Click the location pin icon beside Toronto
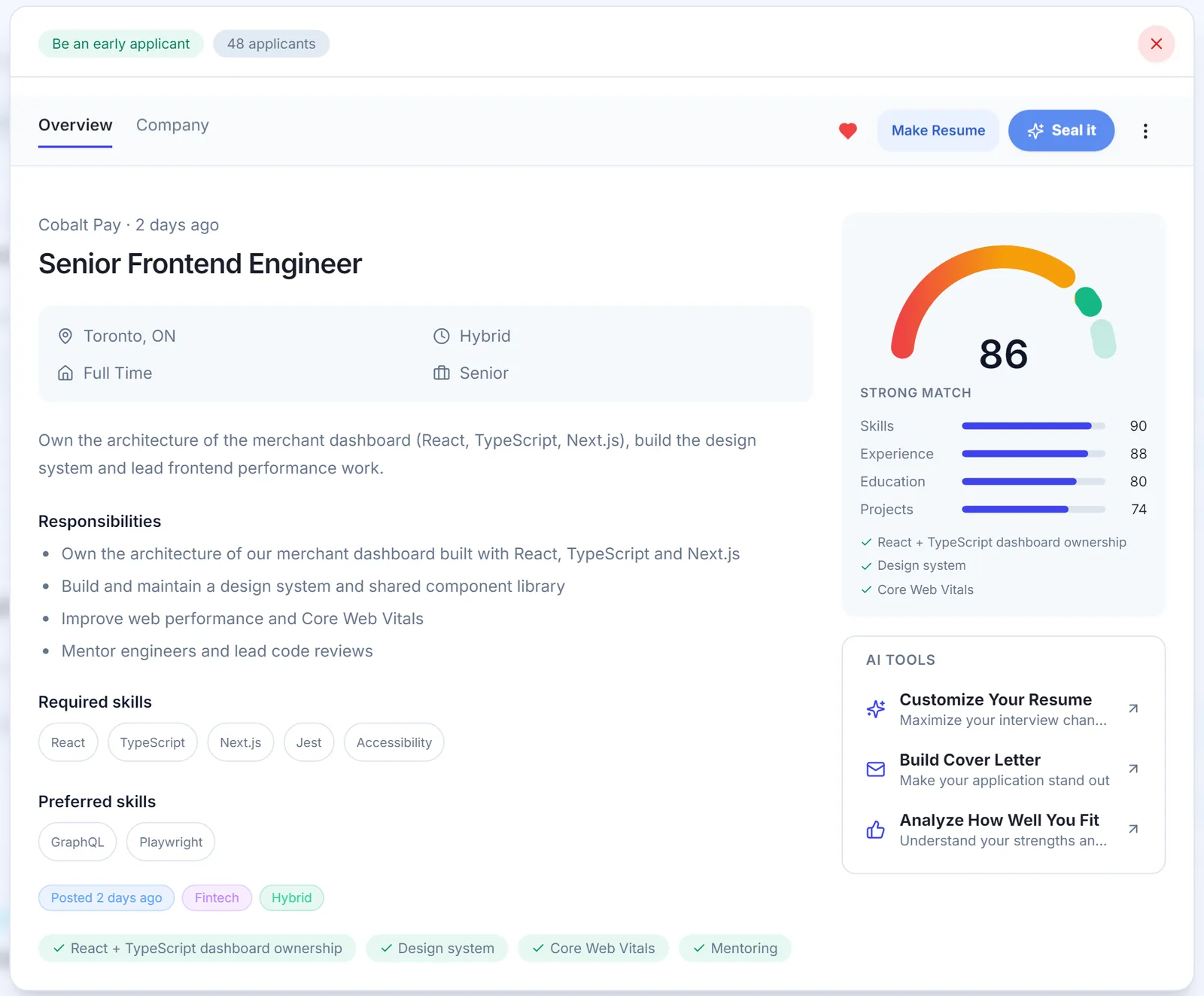1204x996 pixels. 65,336
